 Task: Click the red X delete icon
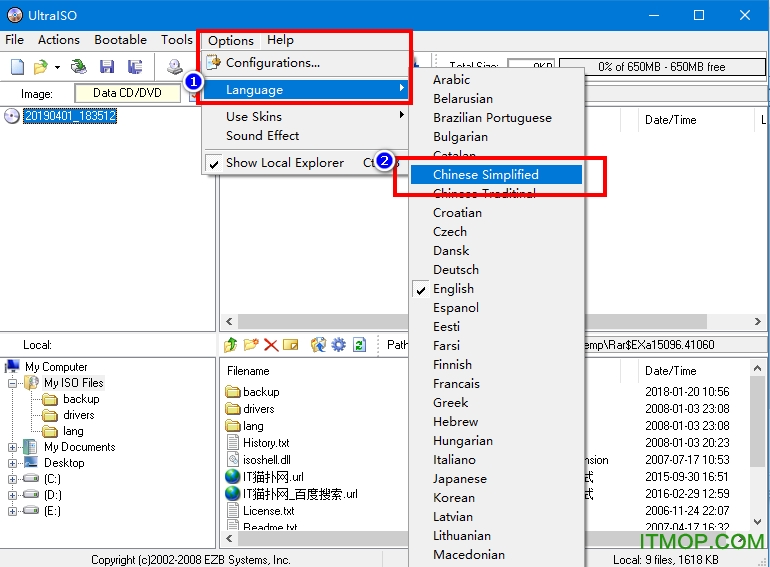[x=271, y=345]
